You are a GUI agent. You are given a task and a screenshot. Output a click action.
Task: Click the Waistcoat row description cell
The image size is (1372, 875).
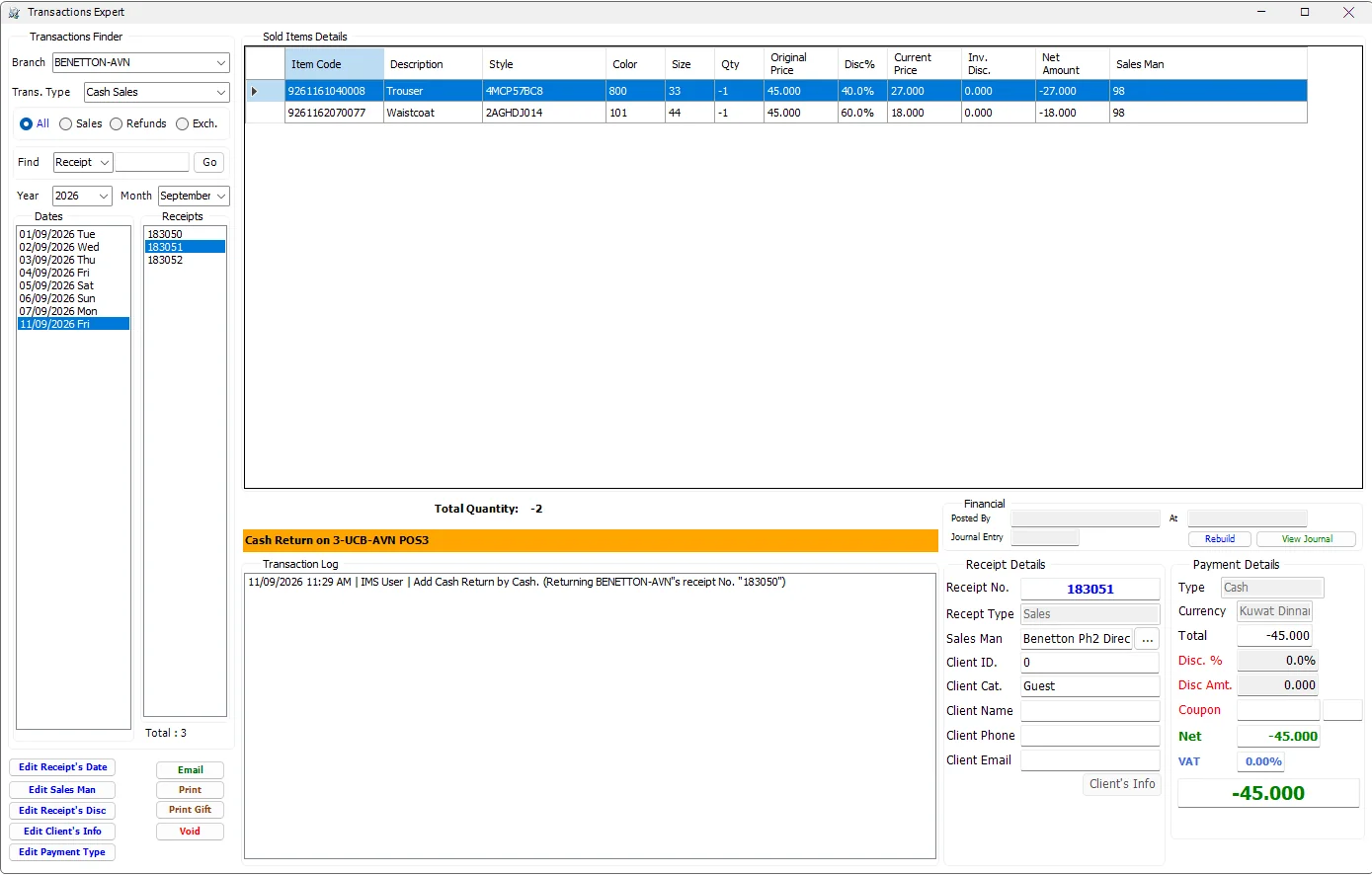(x=433, y=114)
